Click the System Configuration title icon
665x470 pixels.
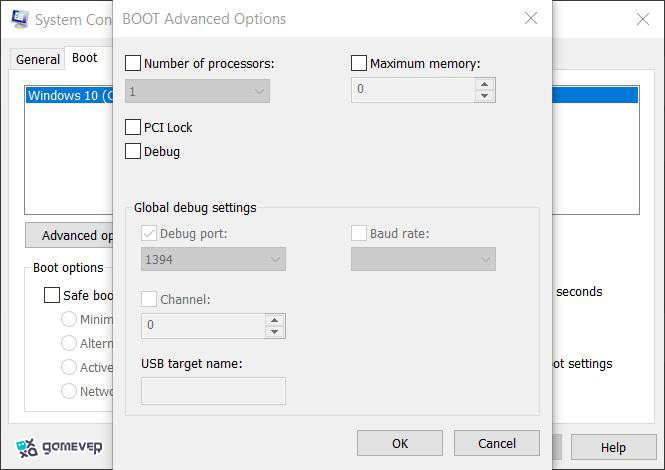pyautogui.click(x=20, y=19)
